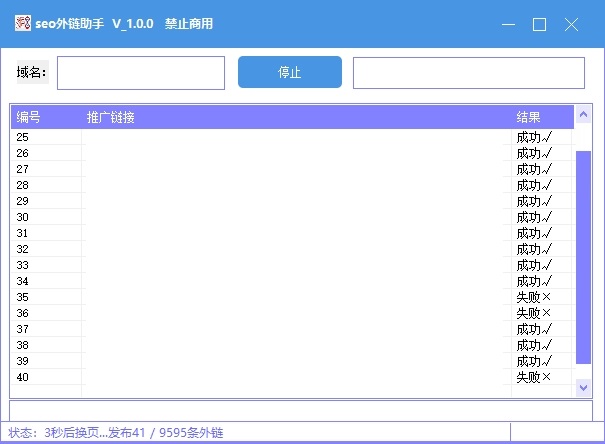This screenshot has height=444, width=605.
Task: Select row number 37
Action: 291,329
